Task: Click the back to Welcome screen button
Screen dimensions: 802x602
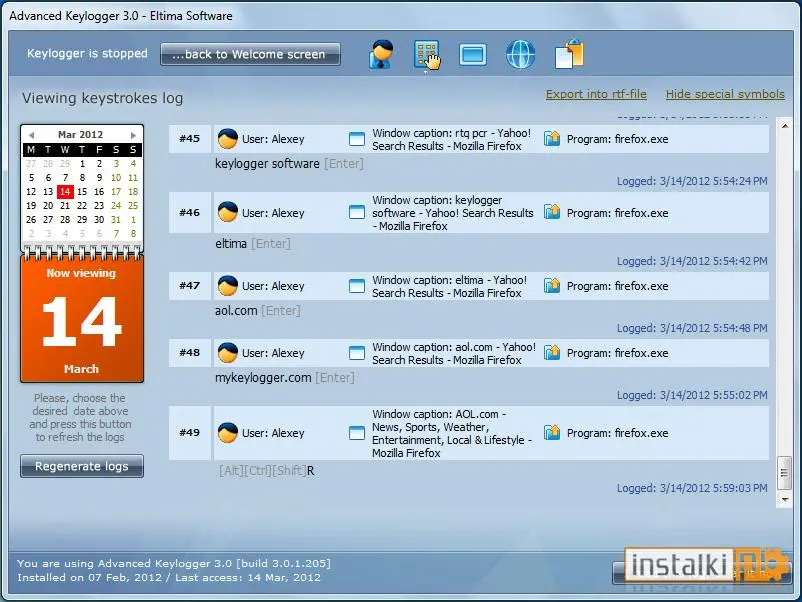Action: pyautogui.click(x=250, y=54)
